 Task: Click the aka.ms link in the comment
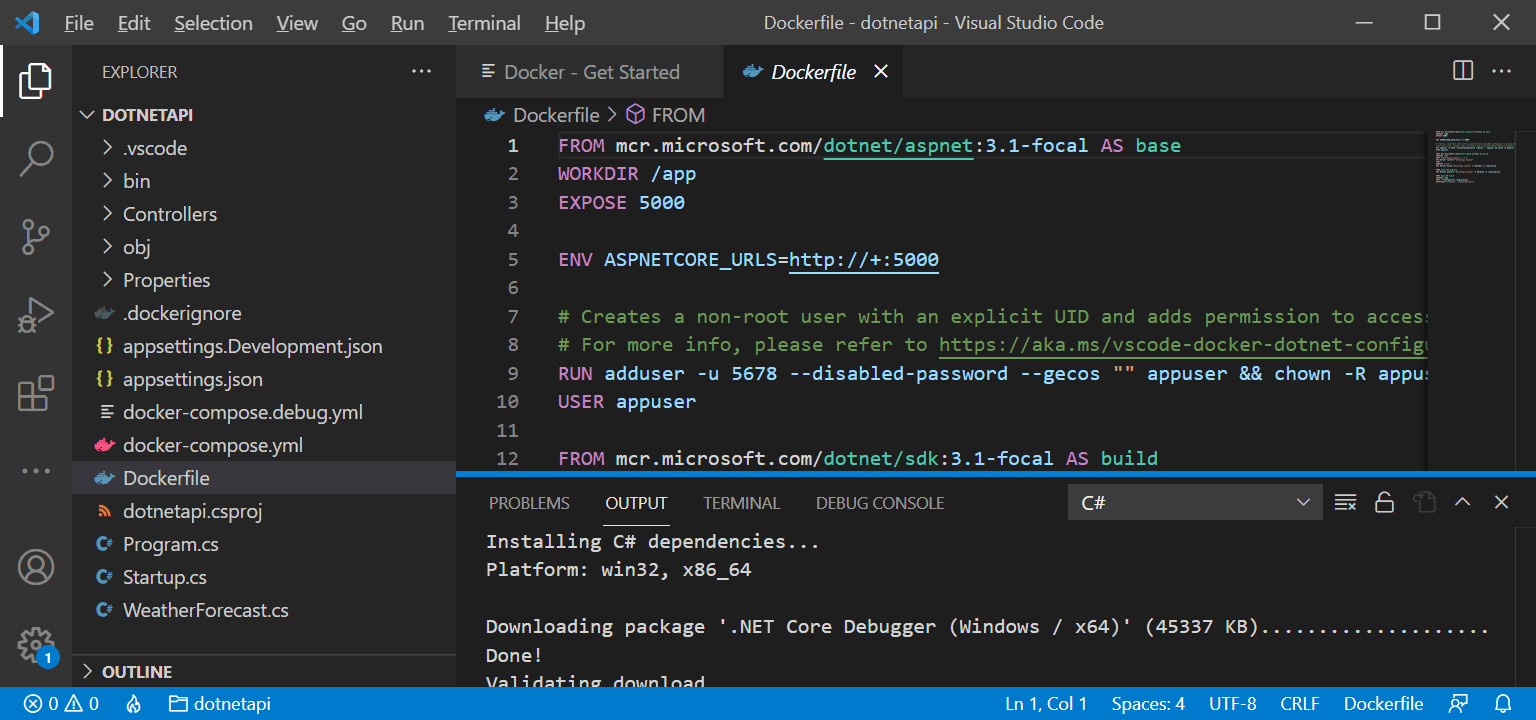click(1180, 345)
